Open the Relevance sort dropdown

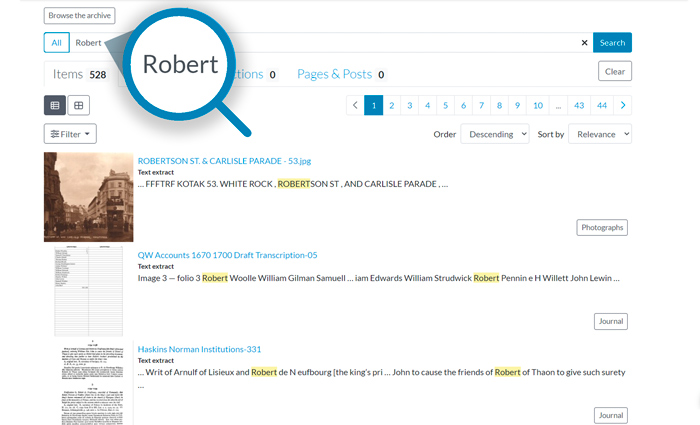pos(599,134)
